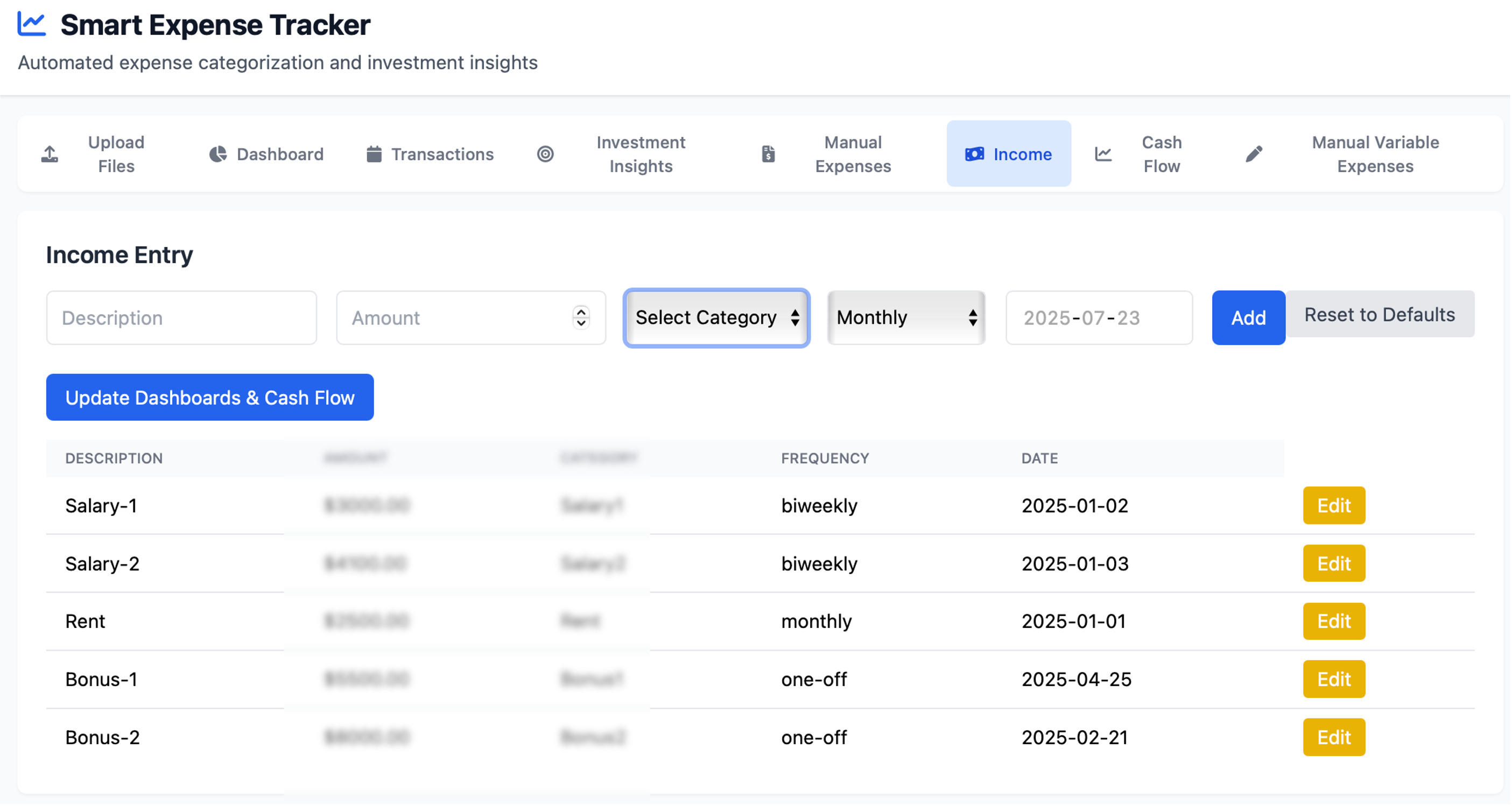Open the Select Category dropdown
Image resolution: width=1512 pixels, height=806 pixels.
(716, 318)
